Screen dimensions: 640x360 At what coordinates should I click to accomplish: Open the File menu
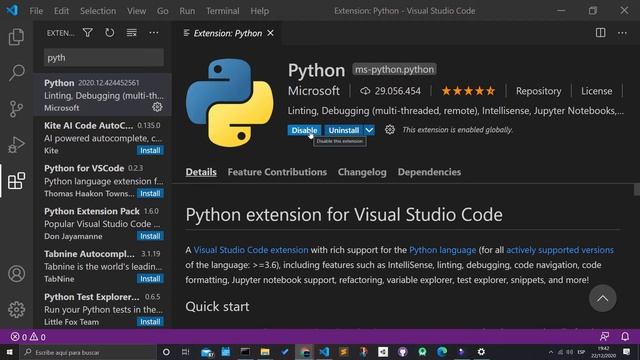point(36,11)
